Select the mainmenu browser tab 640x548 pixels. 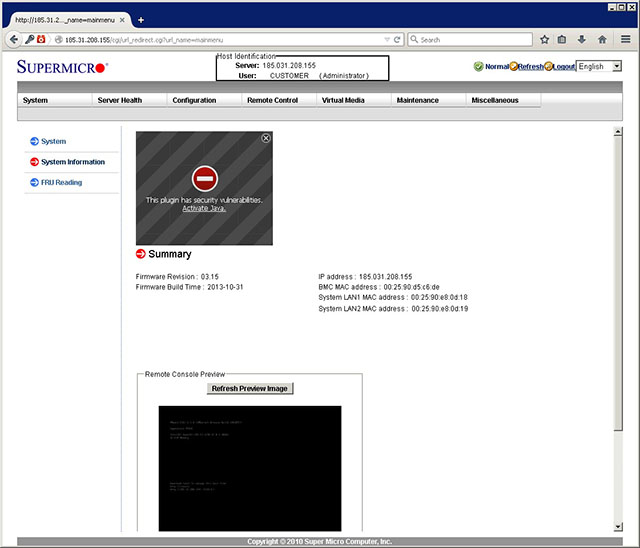67,20
